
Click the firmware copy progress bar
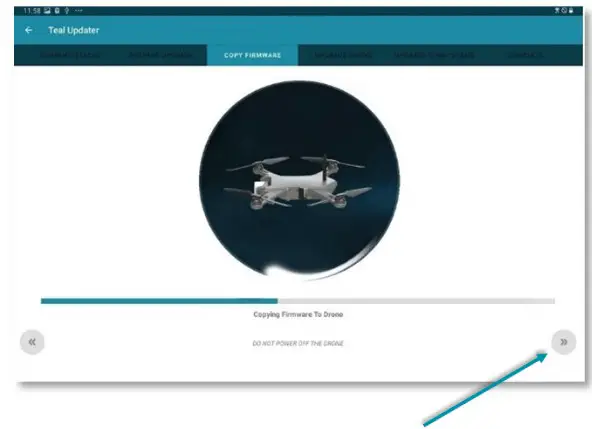[x=298, y=301]
